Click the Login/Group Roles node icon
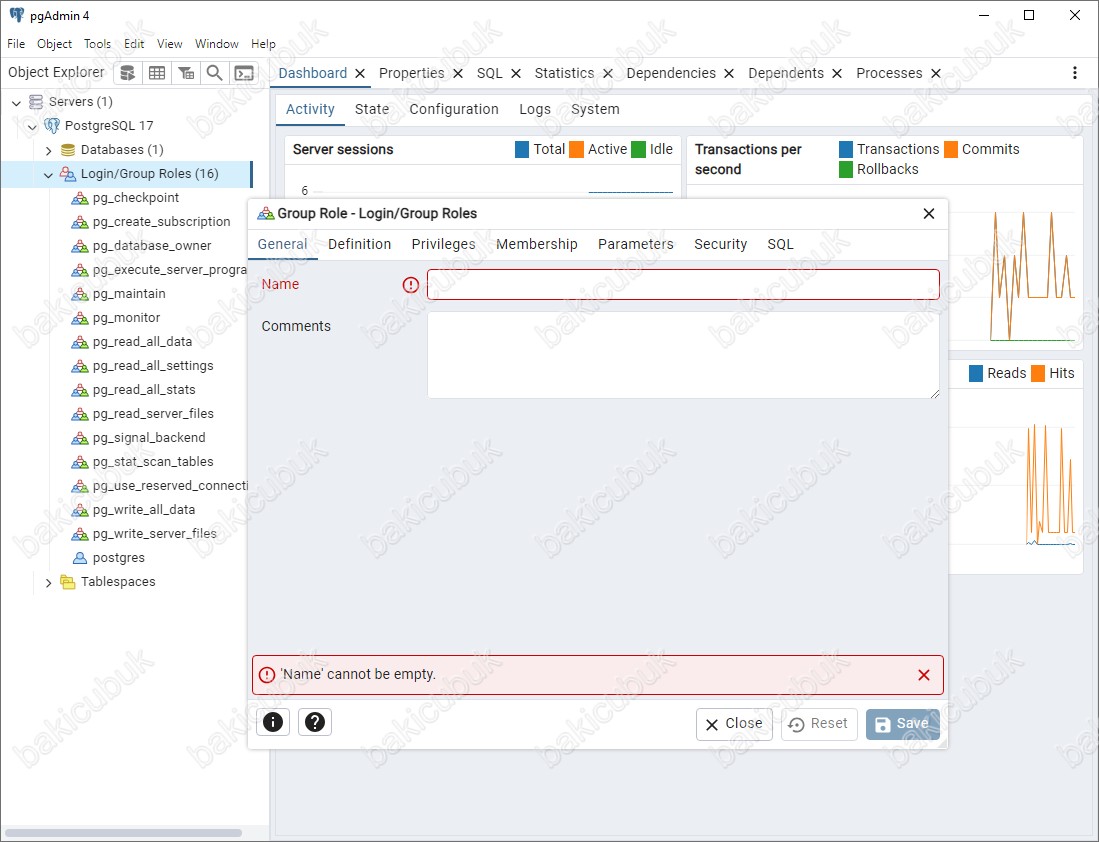This screenshot has height=842, width=1099. [x=68, y=174]
